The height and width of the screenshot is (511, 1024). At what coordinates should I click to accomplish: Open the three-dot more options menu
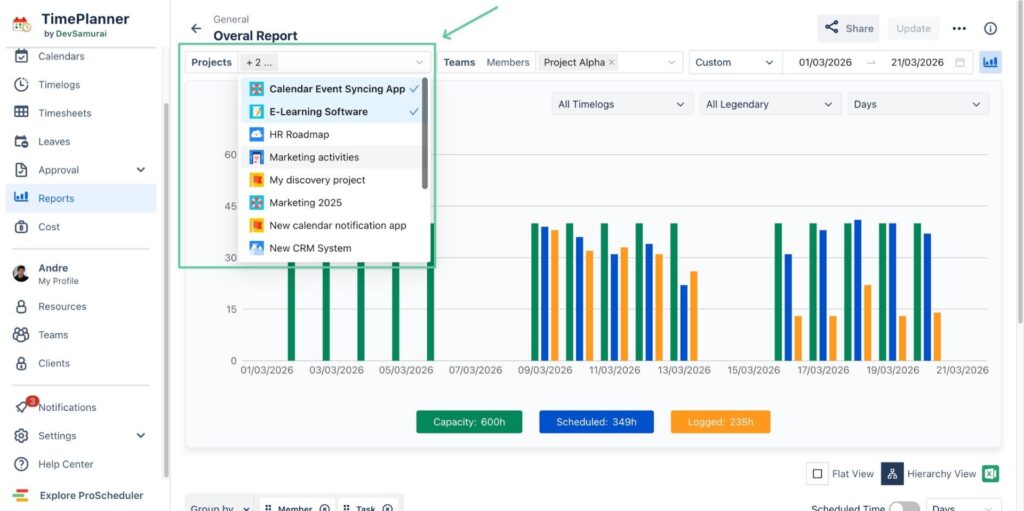959,28
